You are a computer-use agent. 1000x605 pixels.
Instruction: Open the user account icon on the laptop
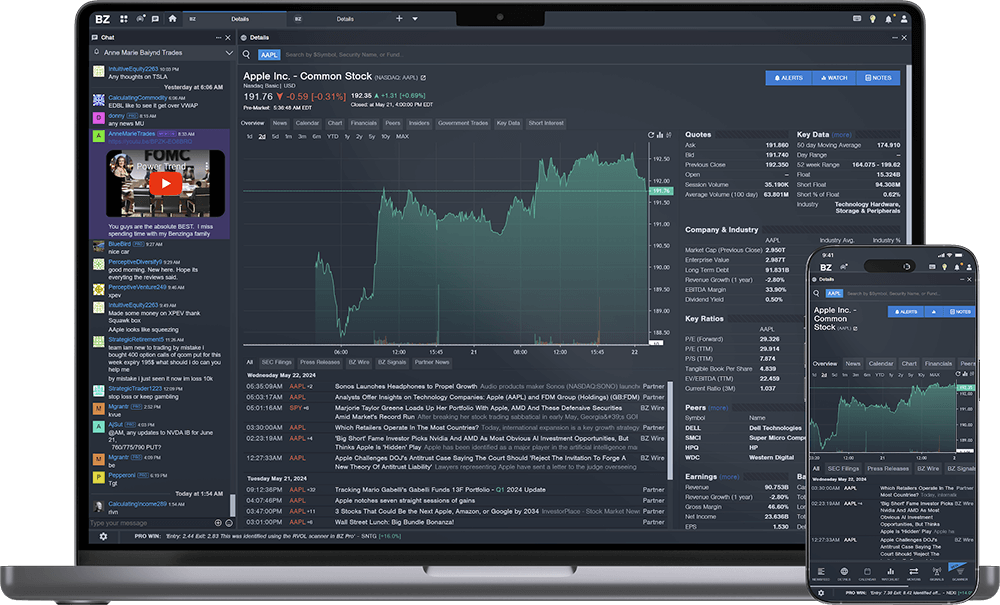(904, 19)
